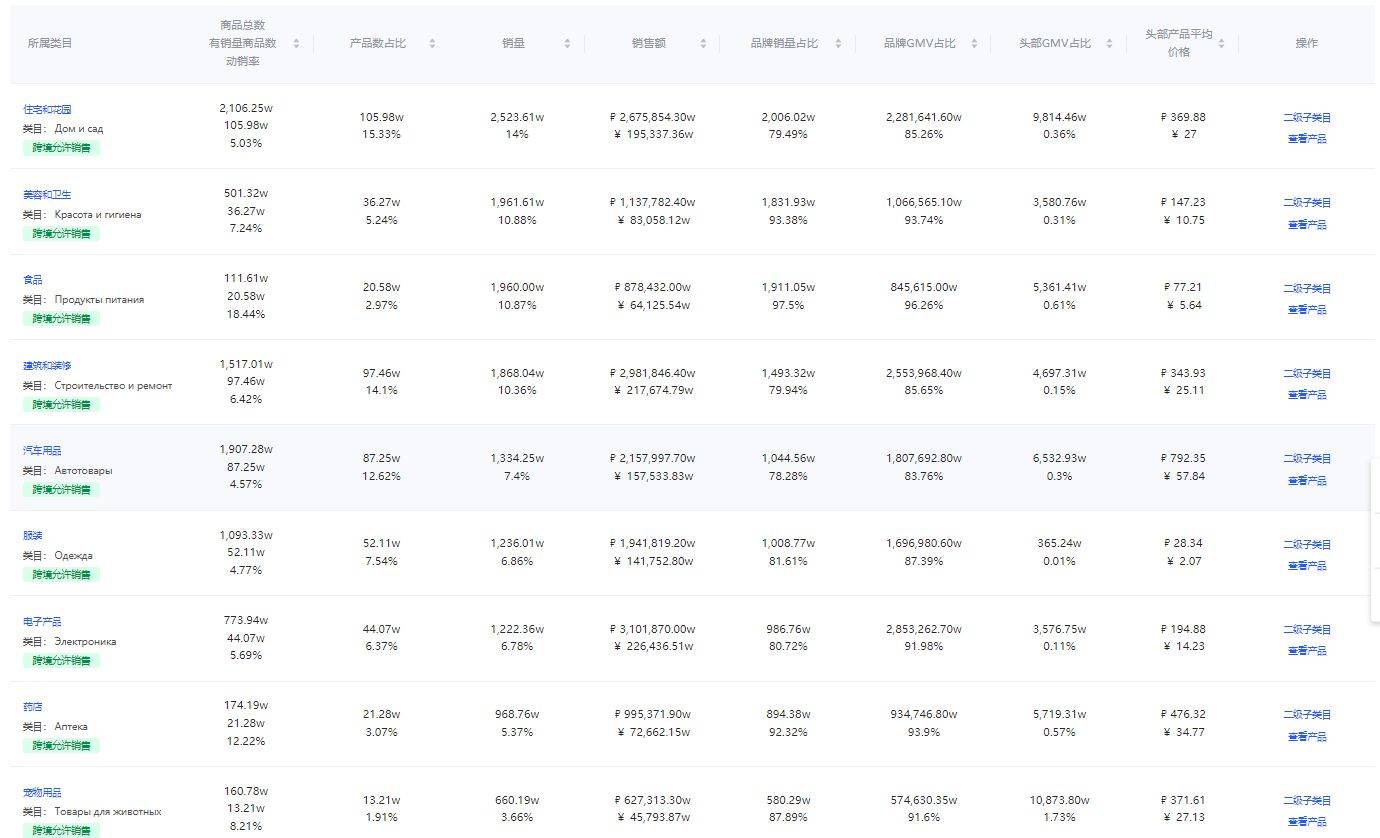This screenshot has height=838, width=1380.
Task: Click the 所属类目 column header
Action: coord(50,44)
